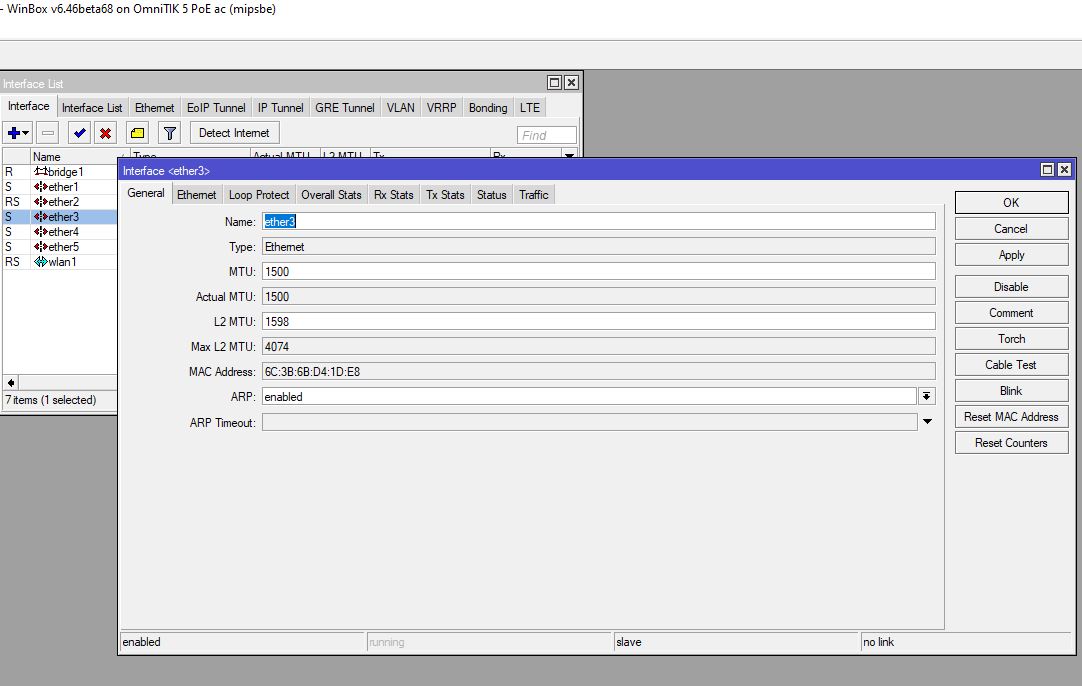Image resolution: width=1082 pixels, height=686 pixels.
Task: Click the L2 MTU input field
Action: coord(598,322)
